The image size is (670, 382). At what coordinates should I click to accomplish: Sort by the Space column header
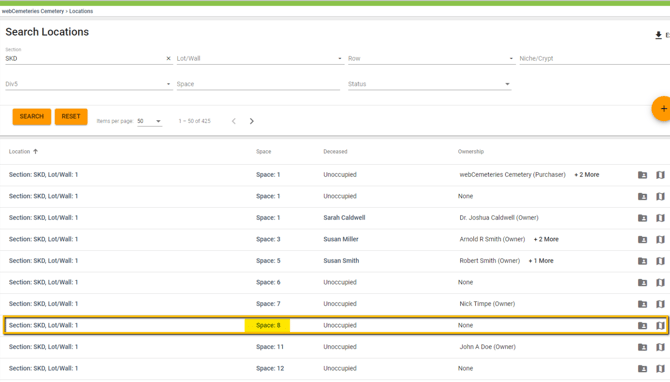click(264, 152)
